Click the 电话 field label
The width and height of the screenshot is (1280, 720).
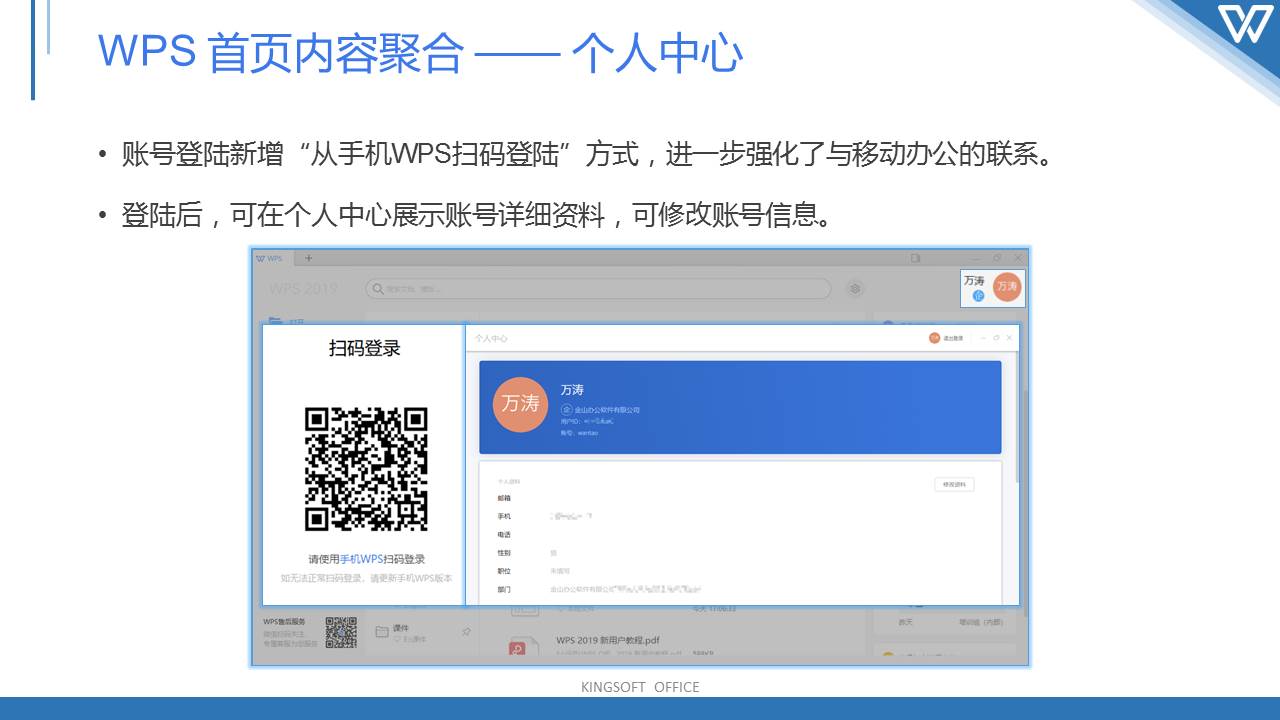tap(504, 535)
